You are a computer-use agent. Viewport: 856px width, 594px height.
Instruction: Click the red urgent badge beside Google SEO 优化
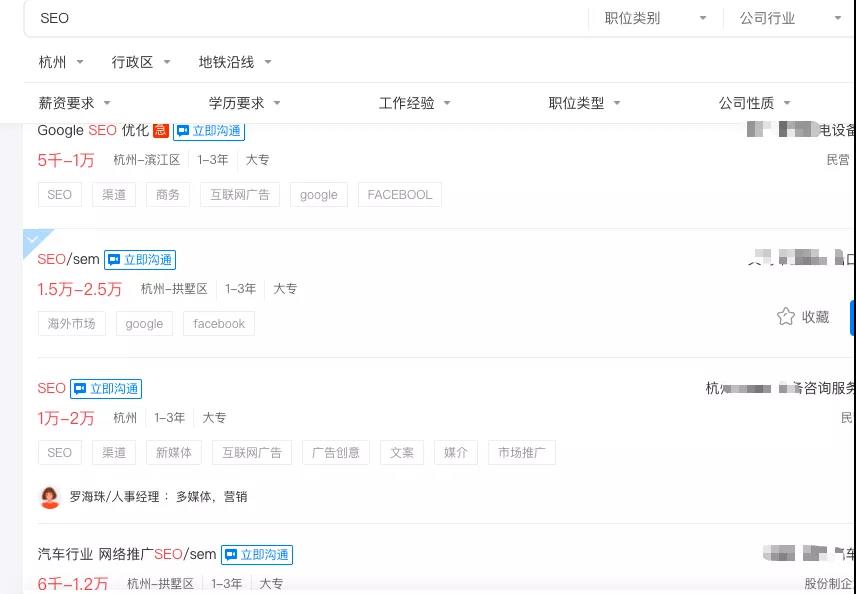coord(161,130)
